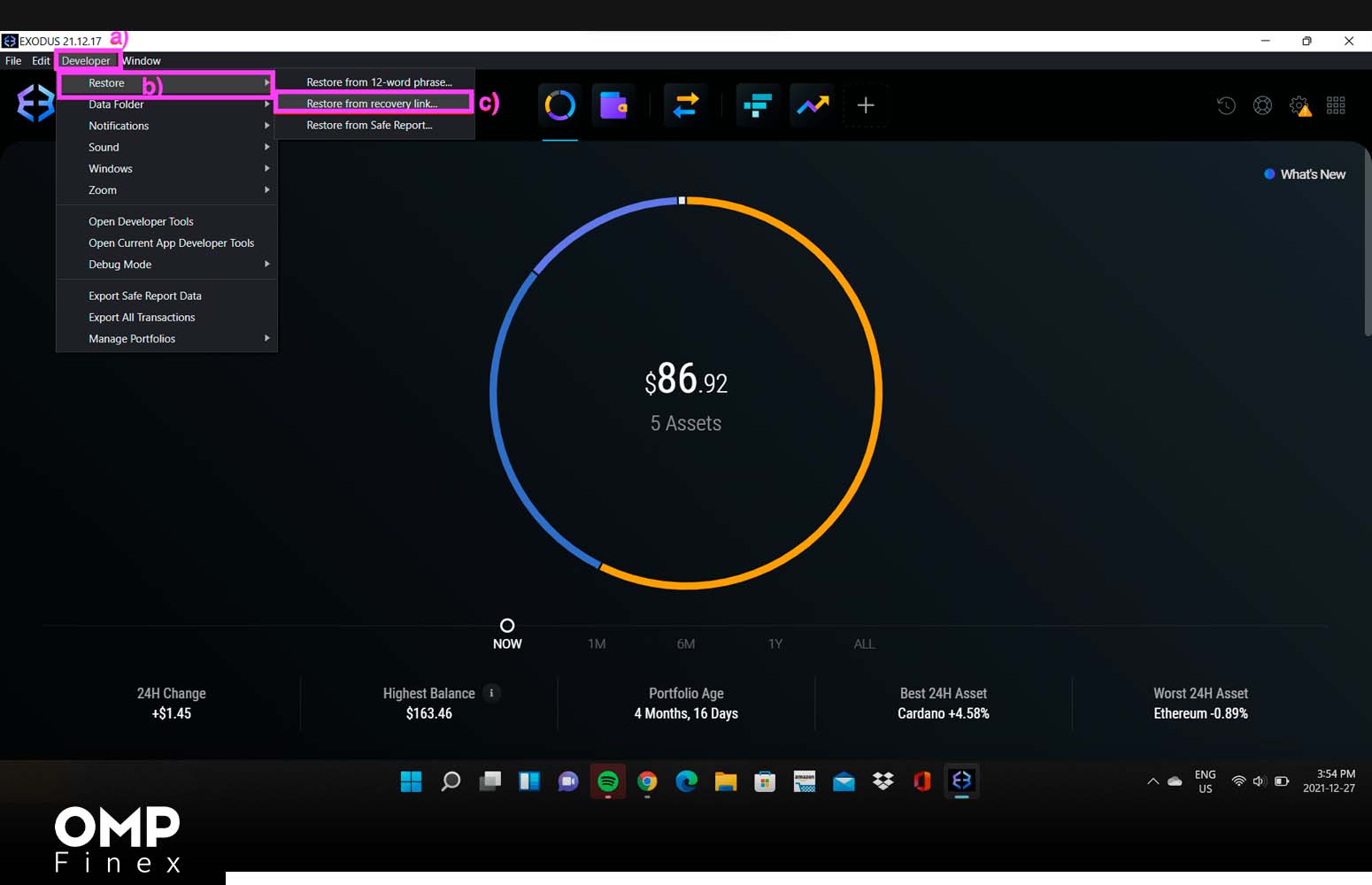
Task: Launch Google Chrome from the taskbar
Action: pos(647,781)
